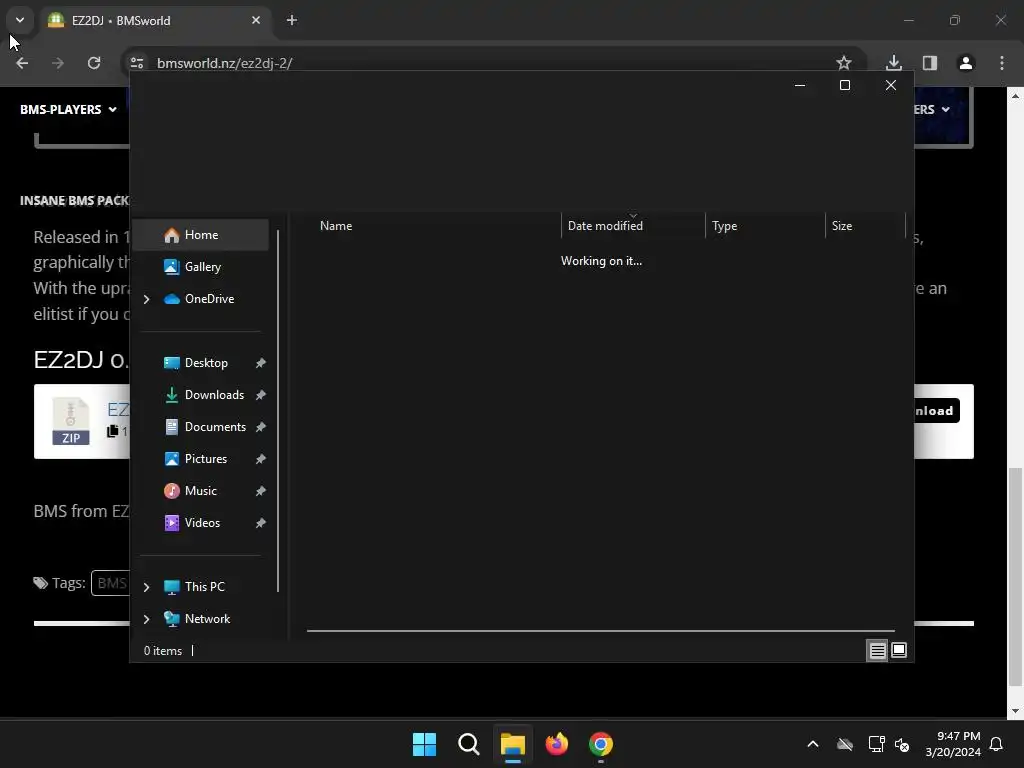Open Home in File Explorer sidebar
Screen dimensions: 1024x768
pos(200,235)
